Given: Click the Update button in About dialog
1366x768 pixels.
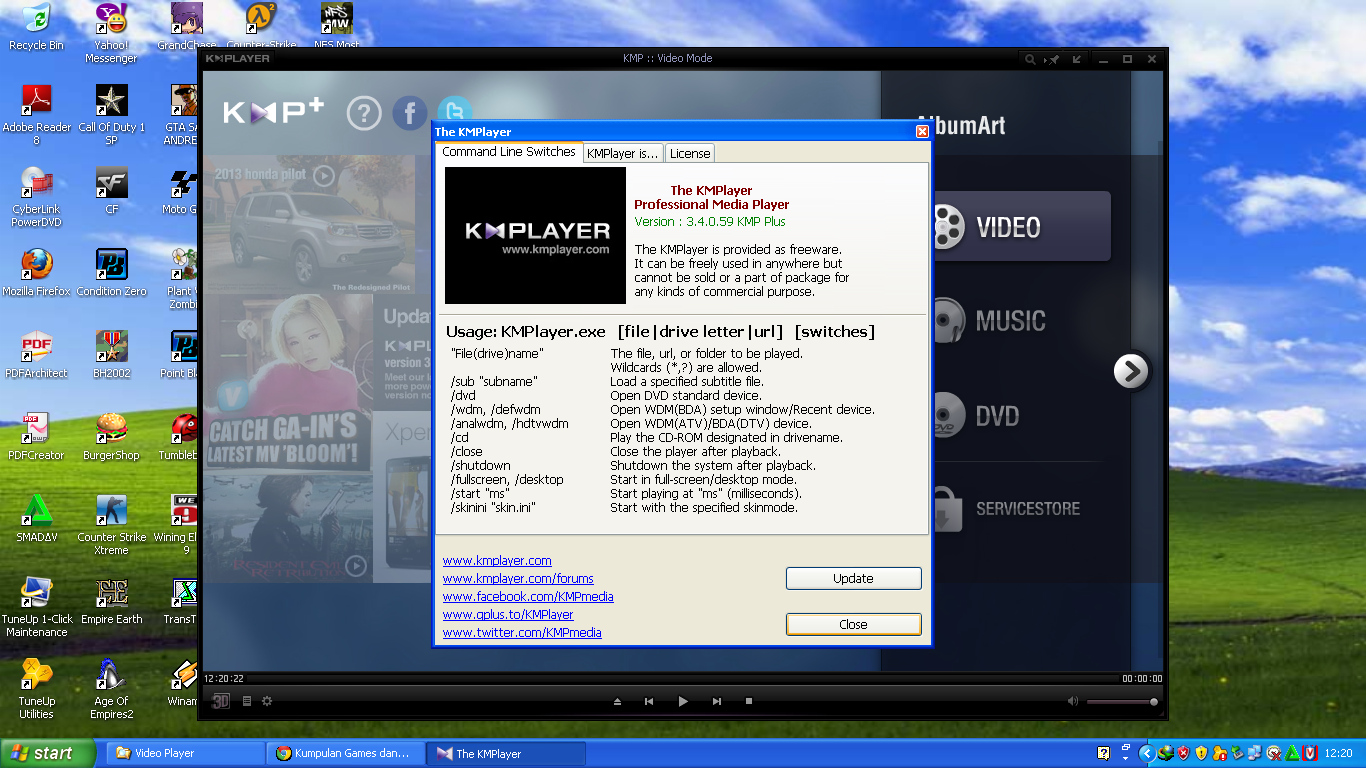Looking at the screenshot, I should (853, 578).
